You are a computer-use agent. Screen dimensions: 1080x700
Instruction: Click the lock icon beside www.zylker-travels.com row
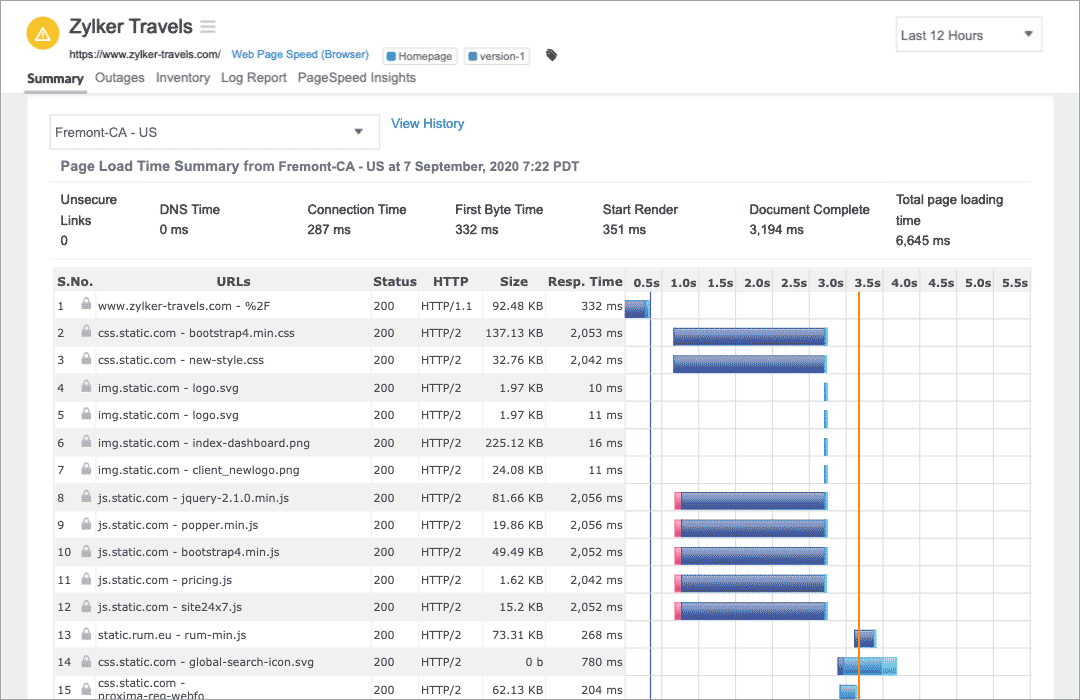(x=84, y=306)
